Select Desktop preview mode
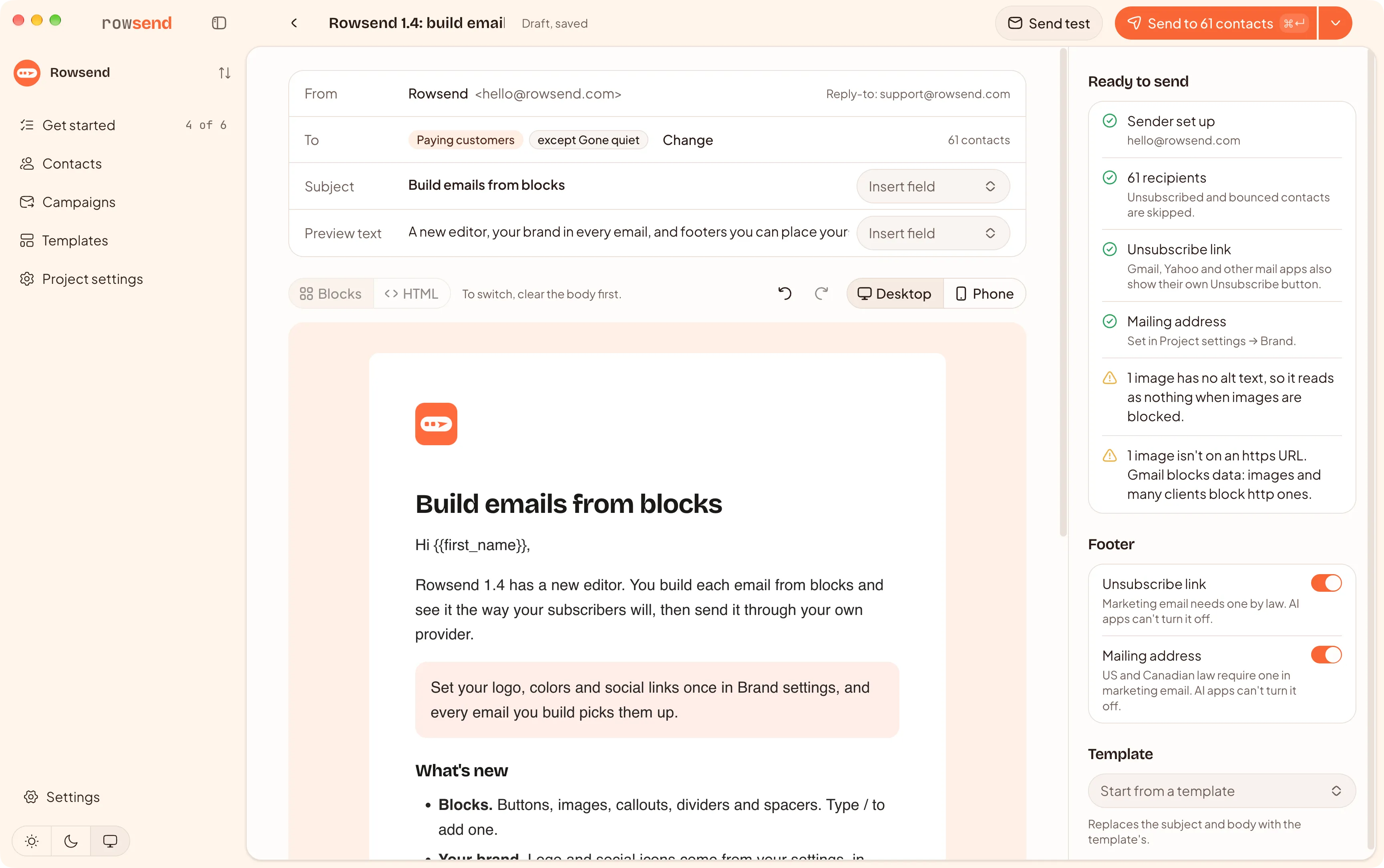This screenshot has height=868, width=1384. (894, 293)
